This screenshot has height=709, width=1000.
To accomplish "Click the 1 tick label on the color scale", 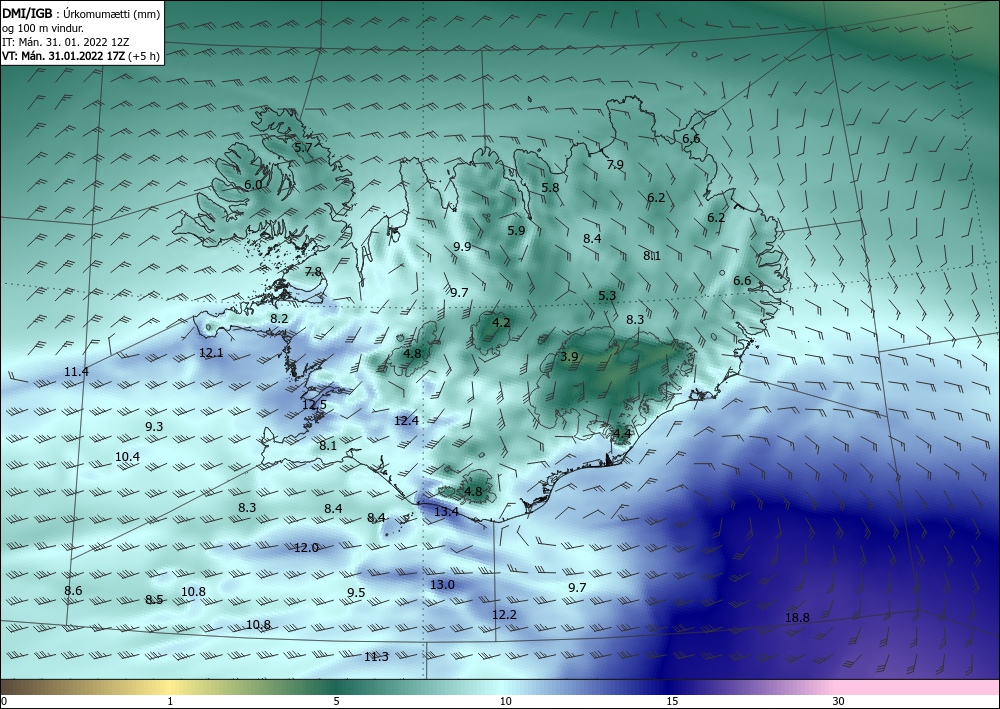I will pyautogui.click(x=170, y=702).
